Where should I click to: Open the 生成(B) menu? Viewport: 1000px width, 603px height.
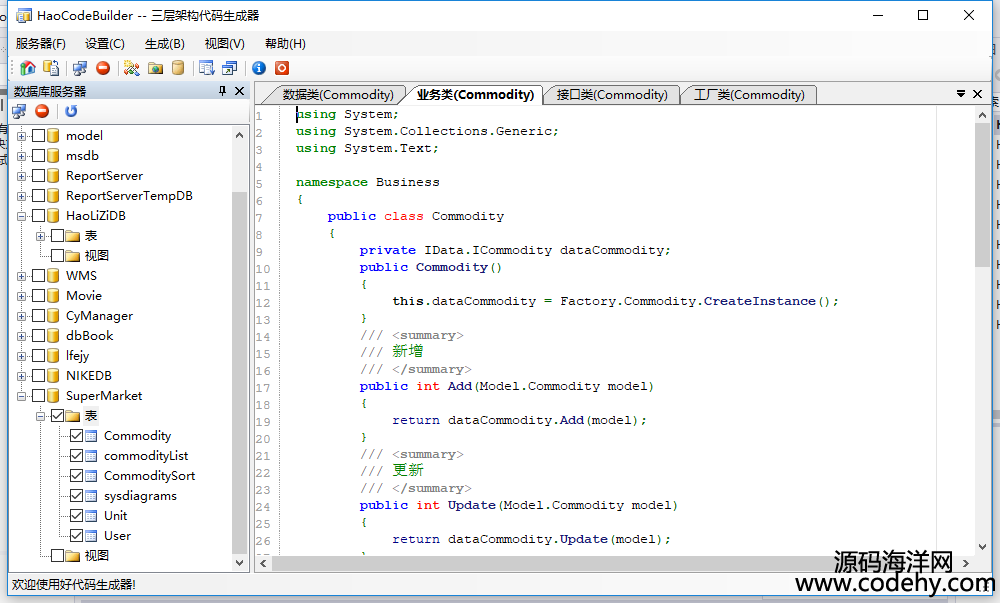[x=164, y=44]
